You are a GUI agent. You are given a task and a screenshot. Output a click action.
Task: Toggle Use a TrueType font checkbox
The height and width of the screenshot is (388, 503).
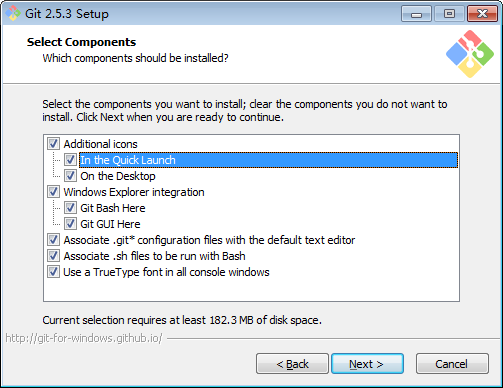(x=53, y=272)
